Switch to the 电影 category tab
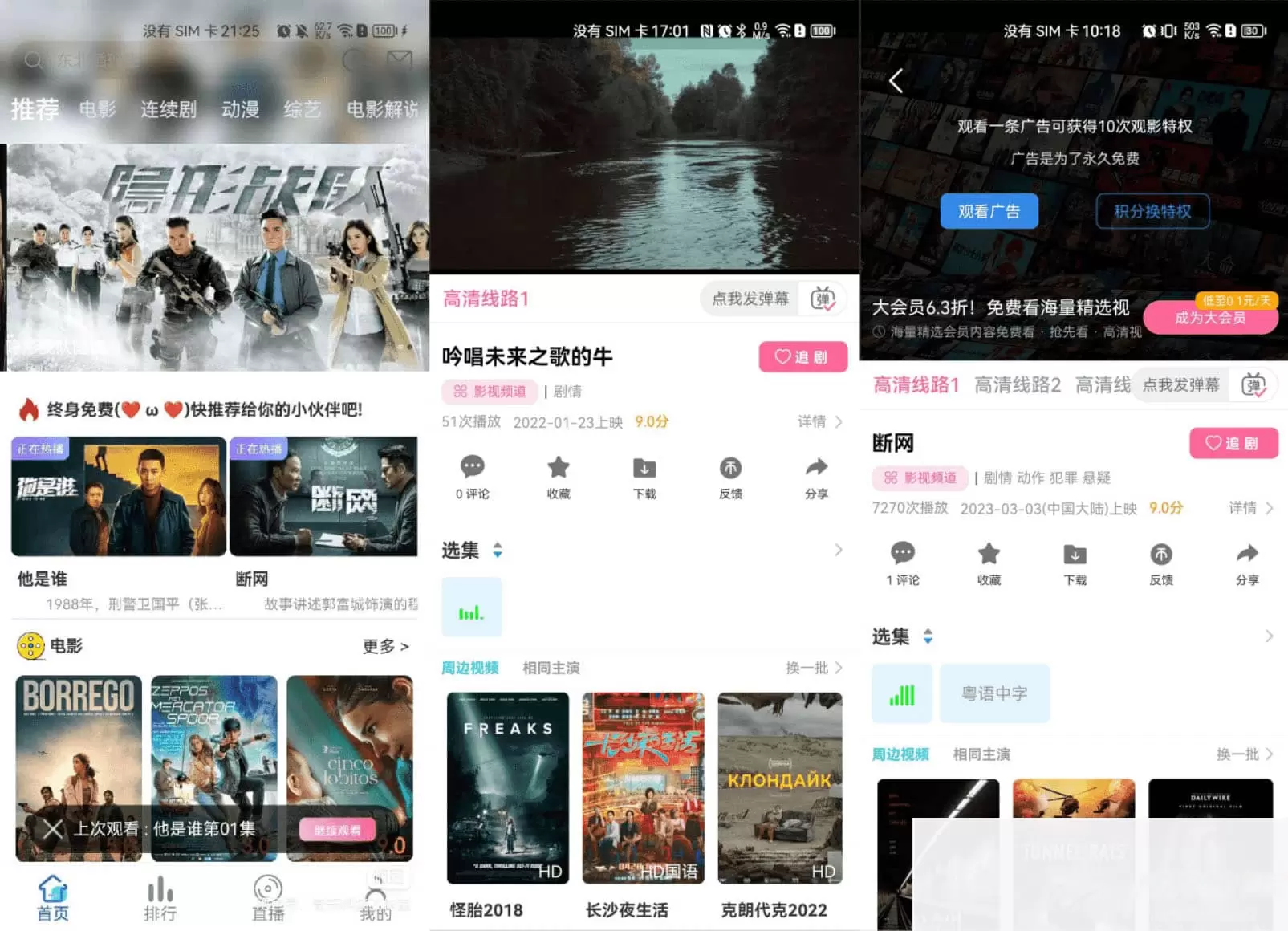Screen dimensions: 1288x931 98,109
